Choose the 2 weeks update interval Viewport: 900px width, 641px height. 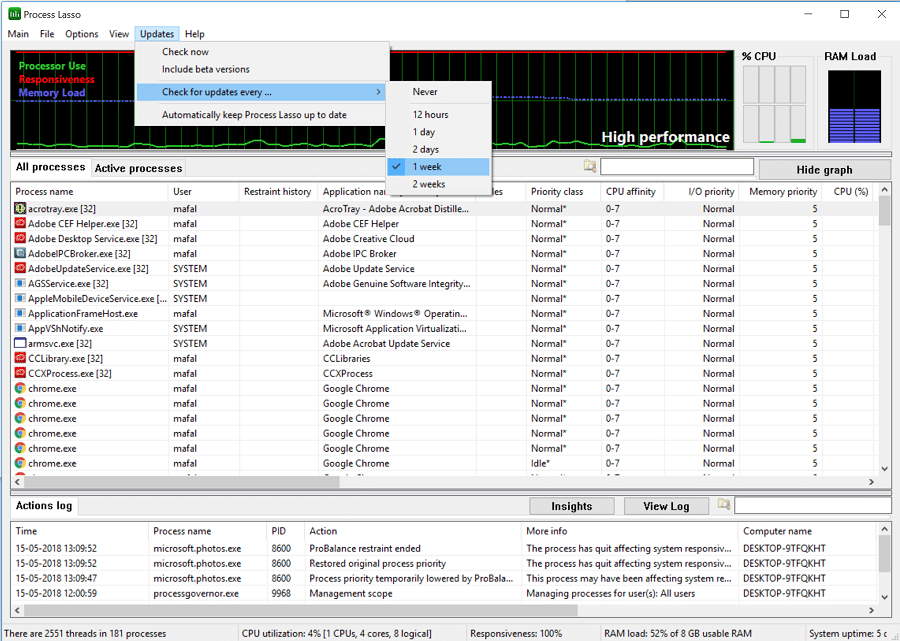tap(439, 184)
